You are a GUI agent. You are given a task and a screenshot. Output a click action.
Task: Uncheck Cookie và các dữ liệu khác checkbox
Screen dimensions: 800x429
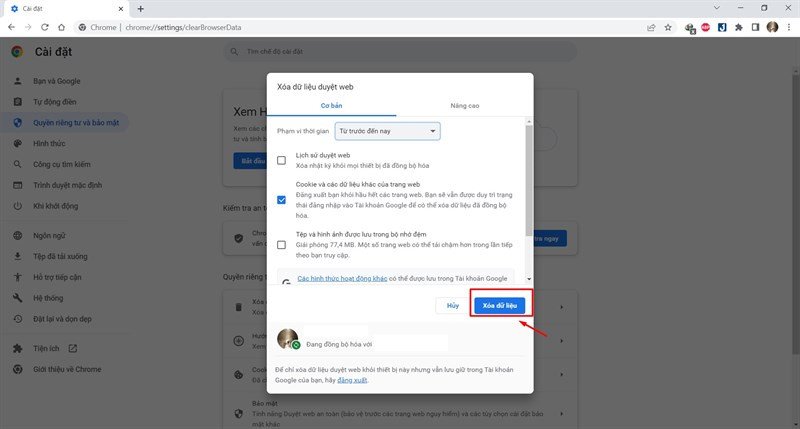point(282,200)
